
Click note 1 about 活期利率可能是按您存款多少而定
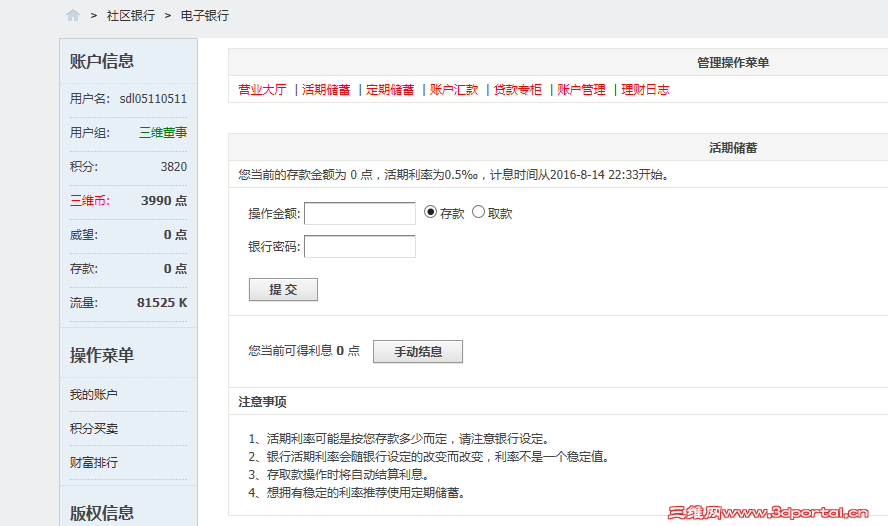(400, 439)
